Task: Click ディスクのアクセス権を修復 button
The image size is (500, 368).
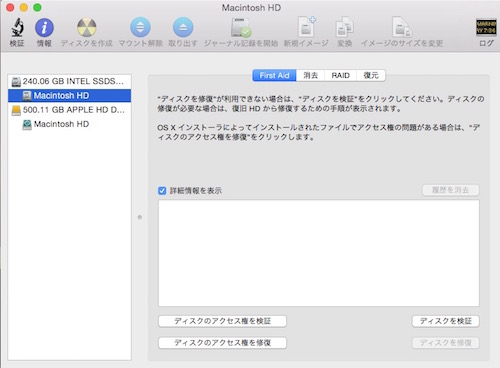Action: coord(222,343)
